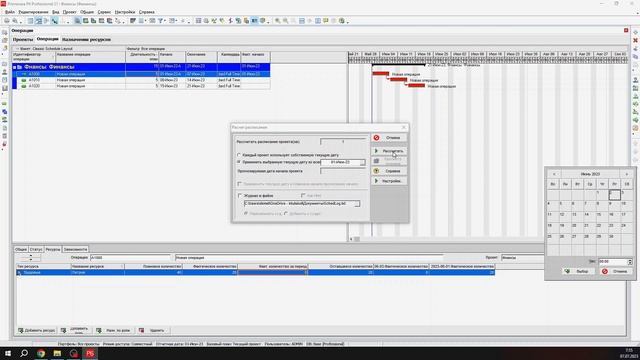Switch to the Назначения ресурсов tab

click(86, 40)
